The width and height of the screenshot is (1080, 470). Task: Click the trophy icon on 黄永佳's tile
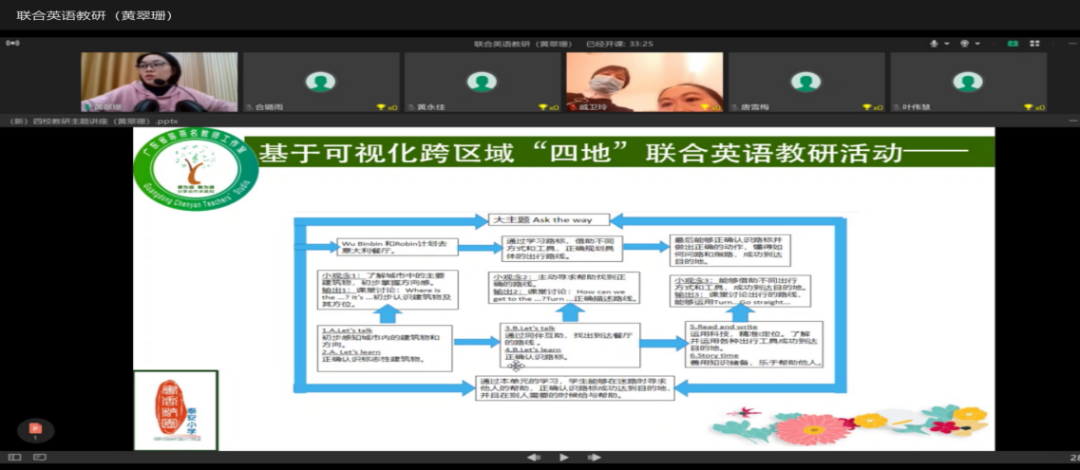point(380,107)
